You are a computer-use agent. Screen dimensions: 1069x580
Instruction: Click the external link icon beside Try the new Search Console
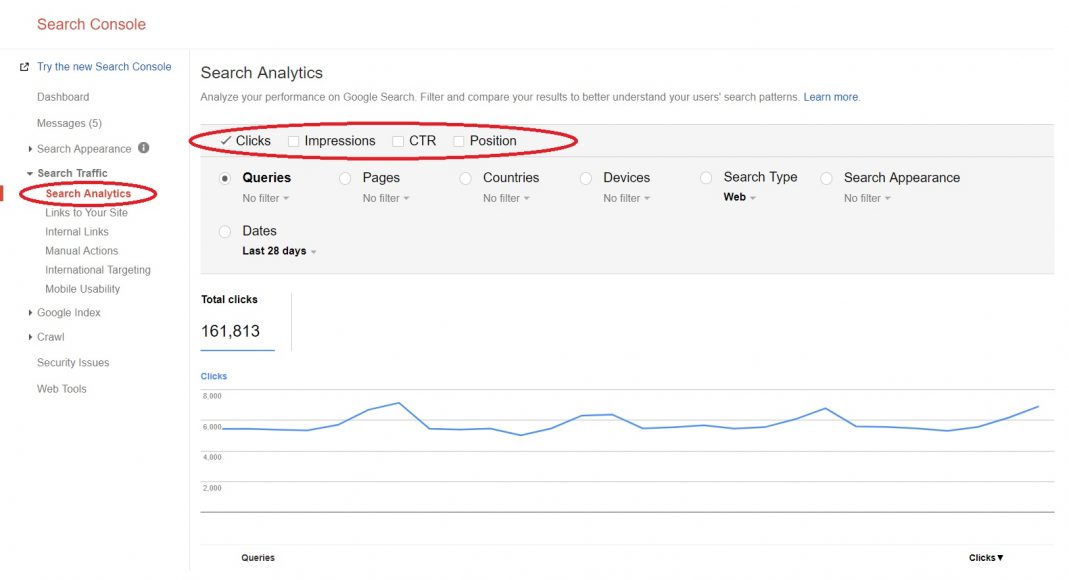point(24,67)
